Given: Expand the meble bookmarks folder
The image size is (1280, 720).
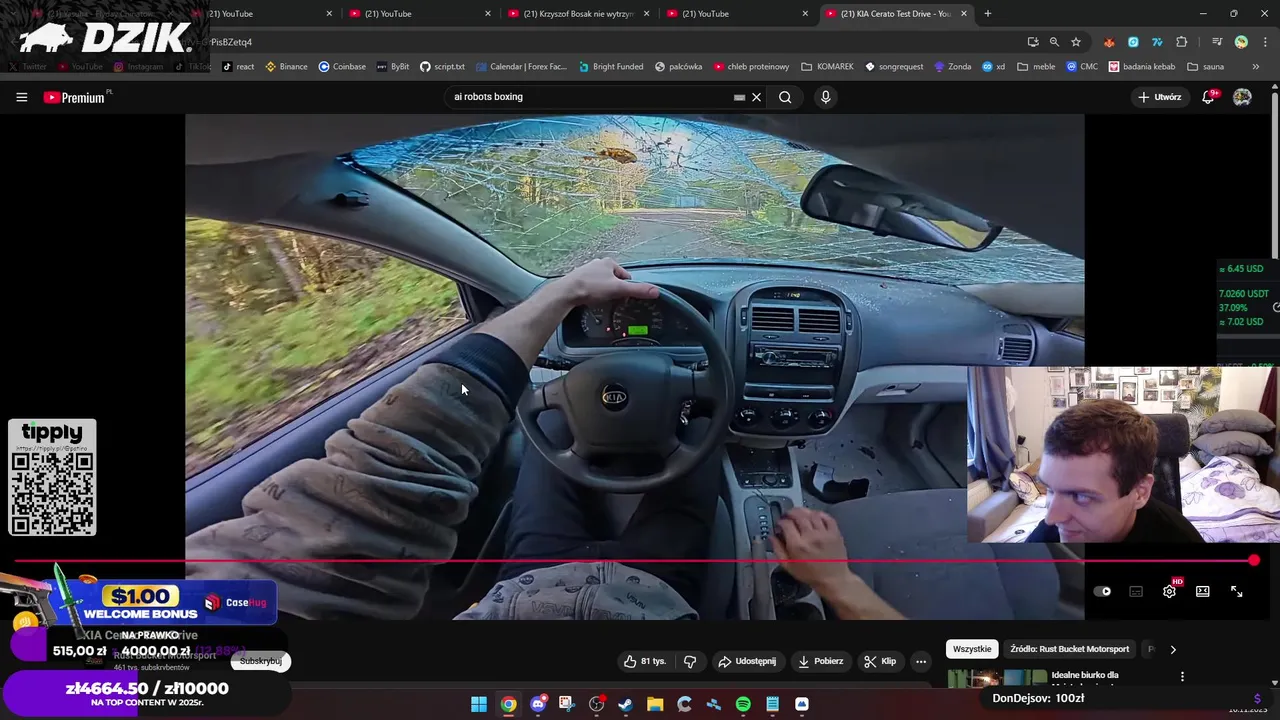Looking at the screenshot, I should point(1036,67).
